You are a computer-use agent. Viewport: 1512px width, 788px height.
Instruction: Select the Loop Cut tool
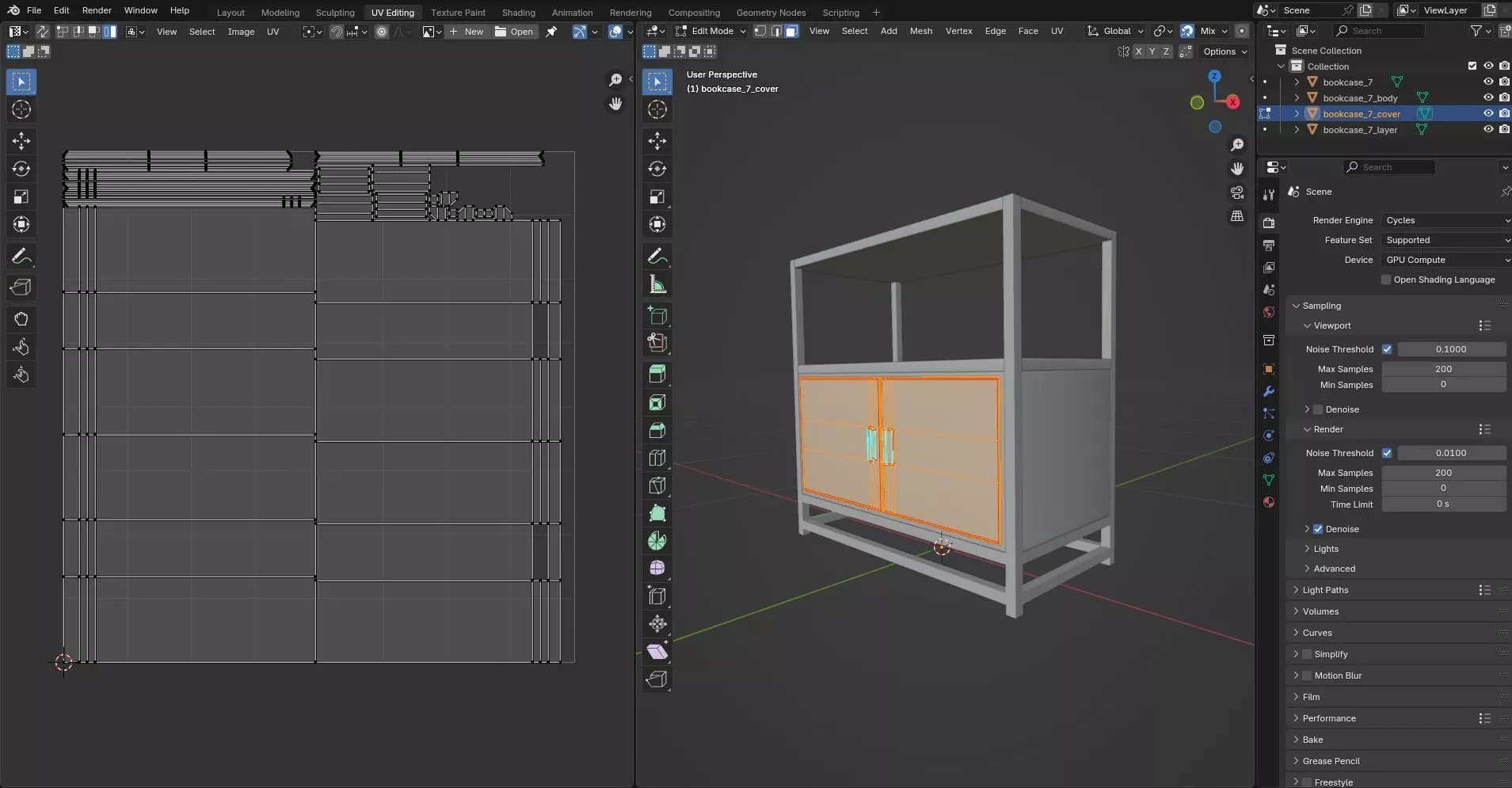pyautogui.click(x=657, y=458)
